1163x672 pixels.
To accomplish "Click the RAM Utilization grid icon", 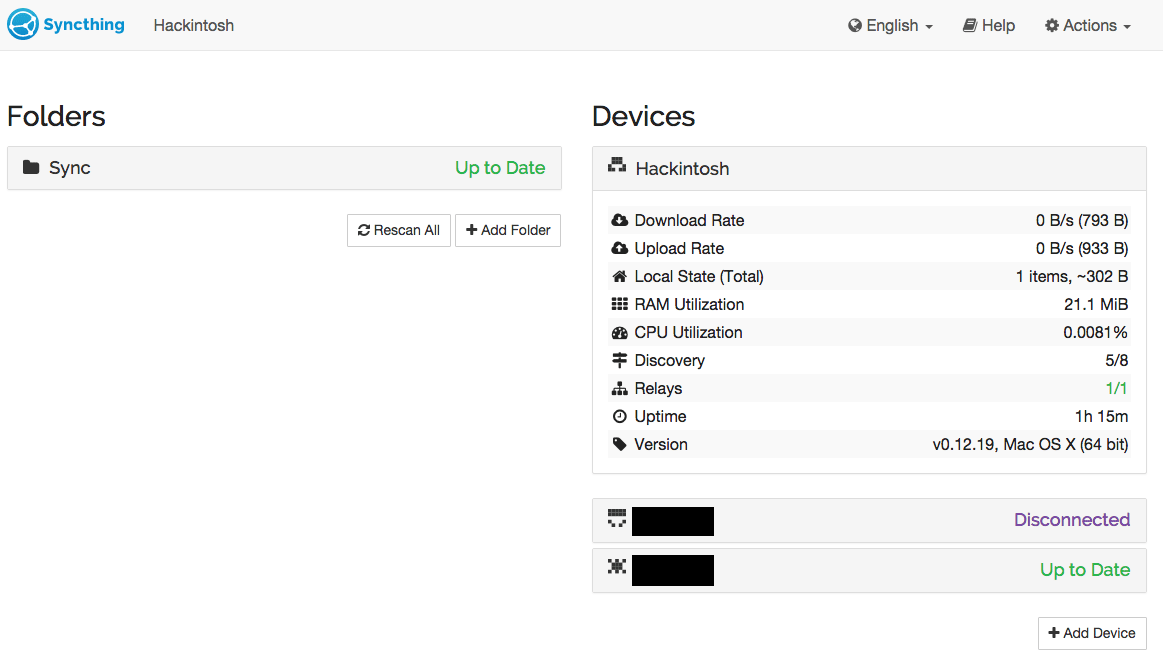I will click(x=619, y=304).
